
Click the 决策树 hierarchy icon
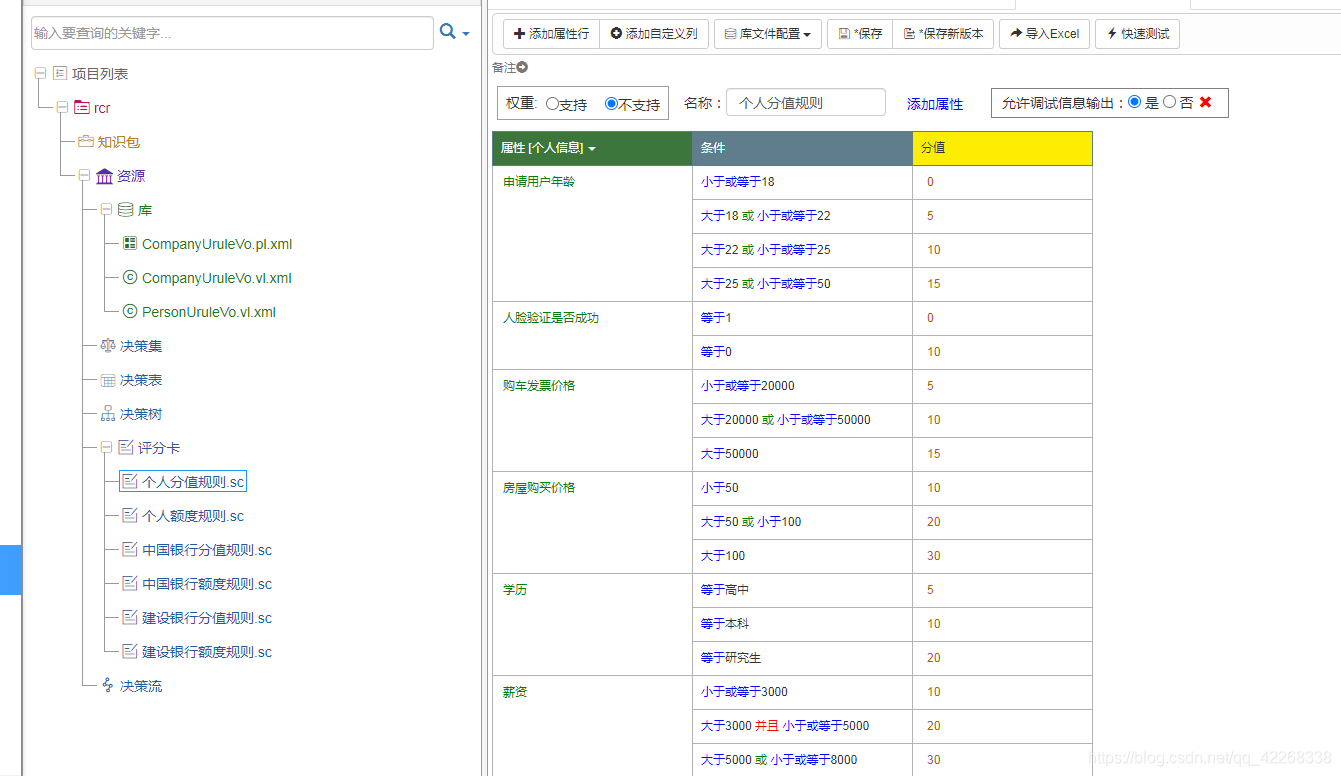click(108, 414)
